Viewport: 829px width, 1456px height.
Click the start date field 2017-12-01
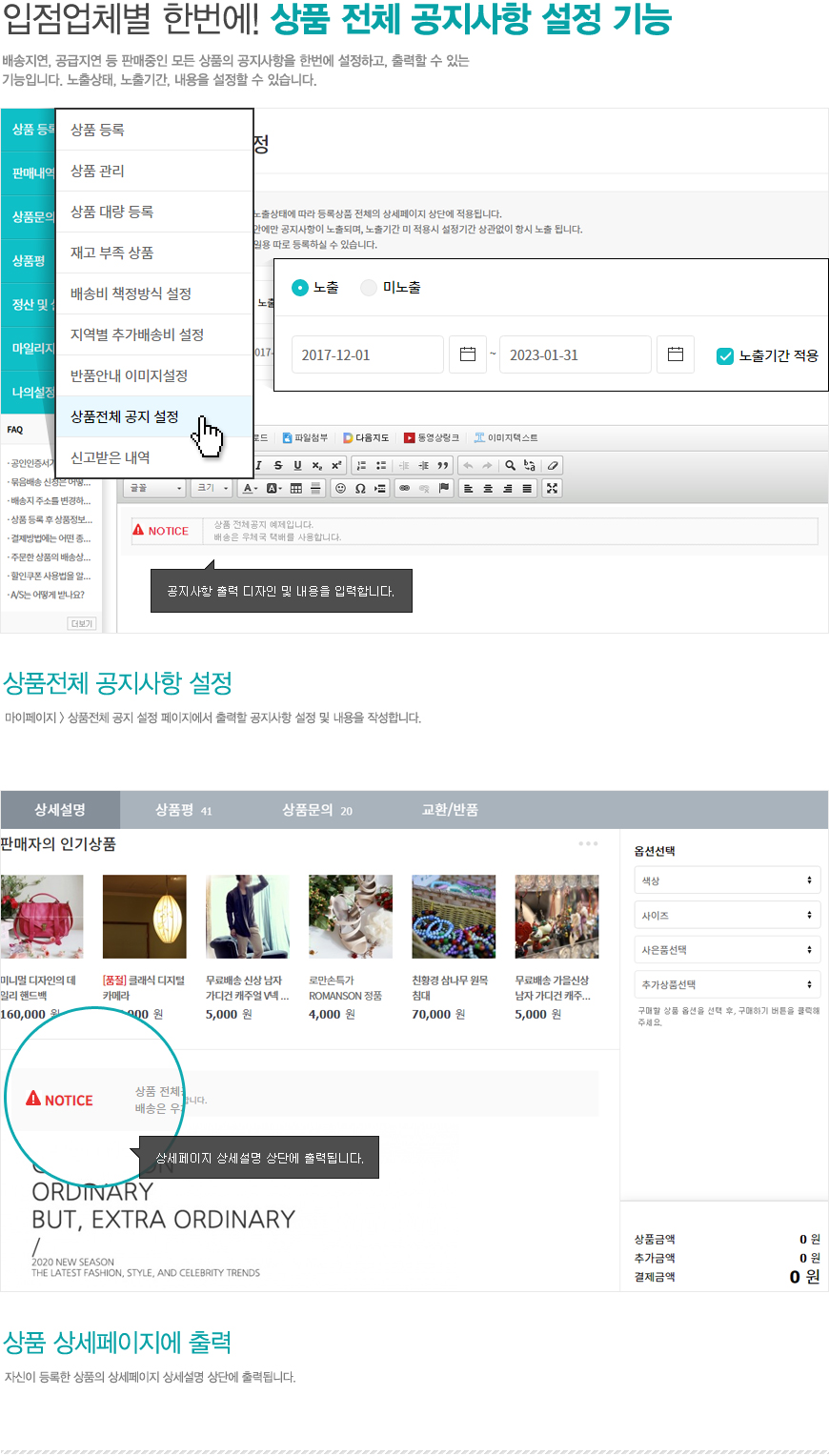pos(368,354)
